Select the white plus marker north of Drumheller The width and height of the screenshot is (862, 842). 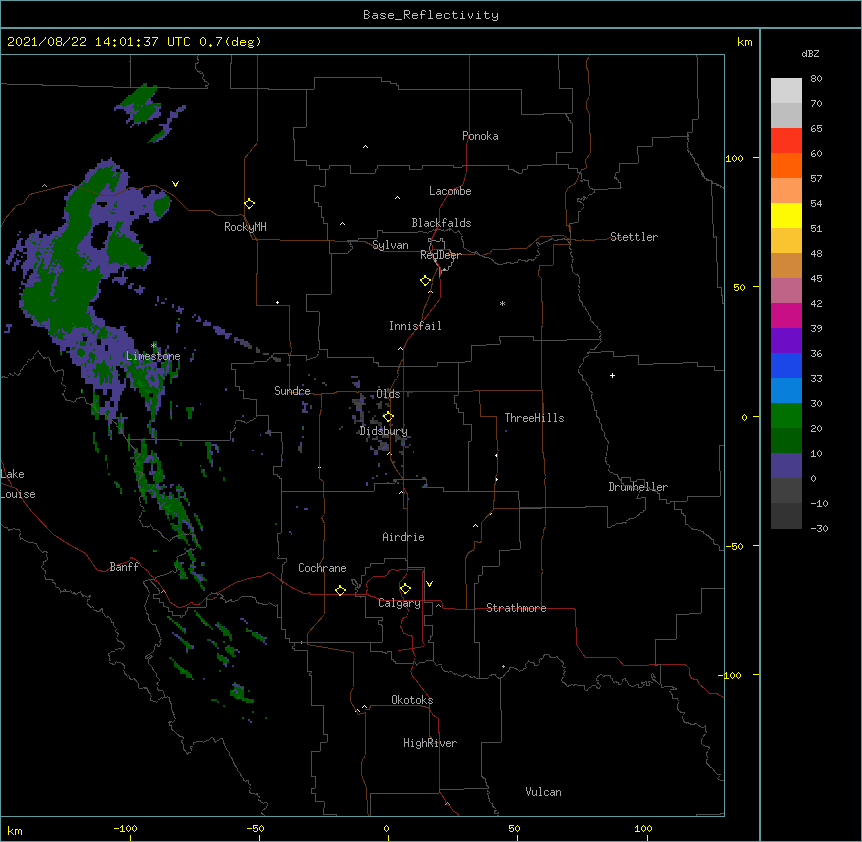point(612,375)
